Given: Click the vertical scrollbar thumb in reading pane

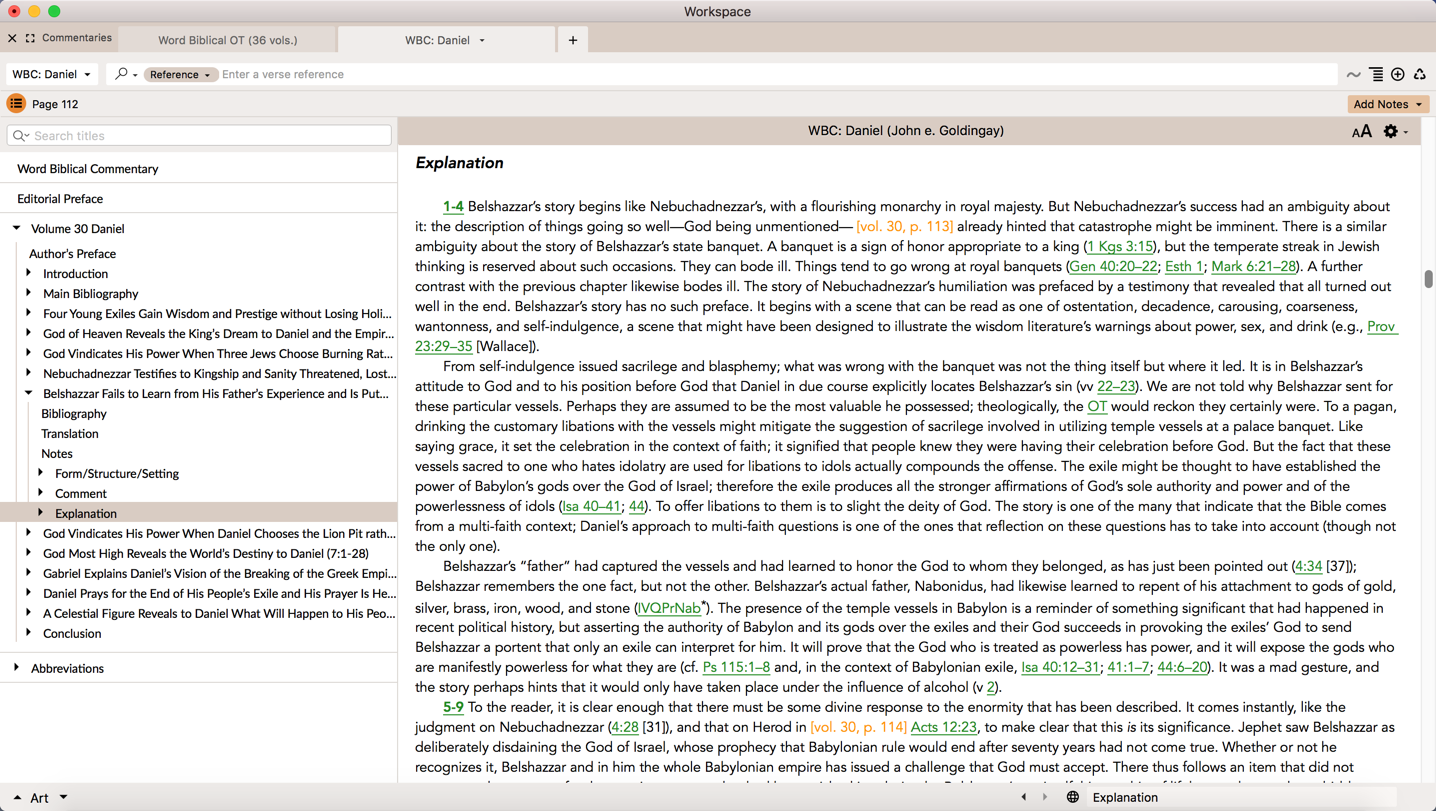Looking at the screenshot, I should [1428, 279].
